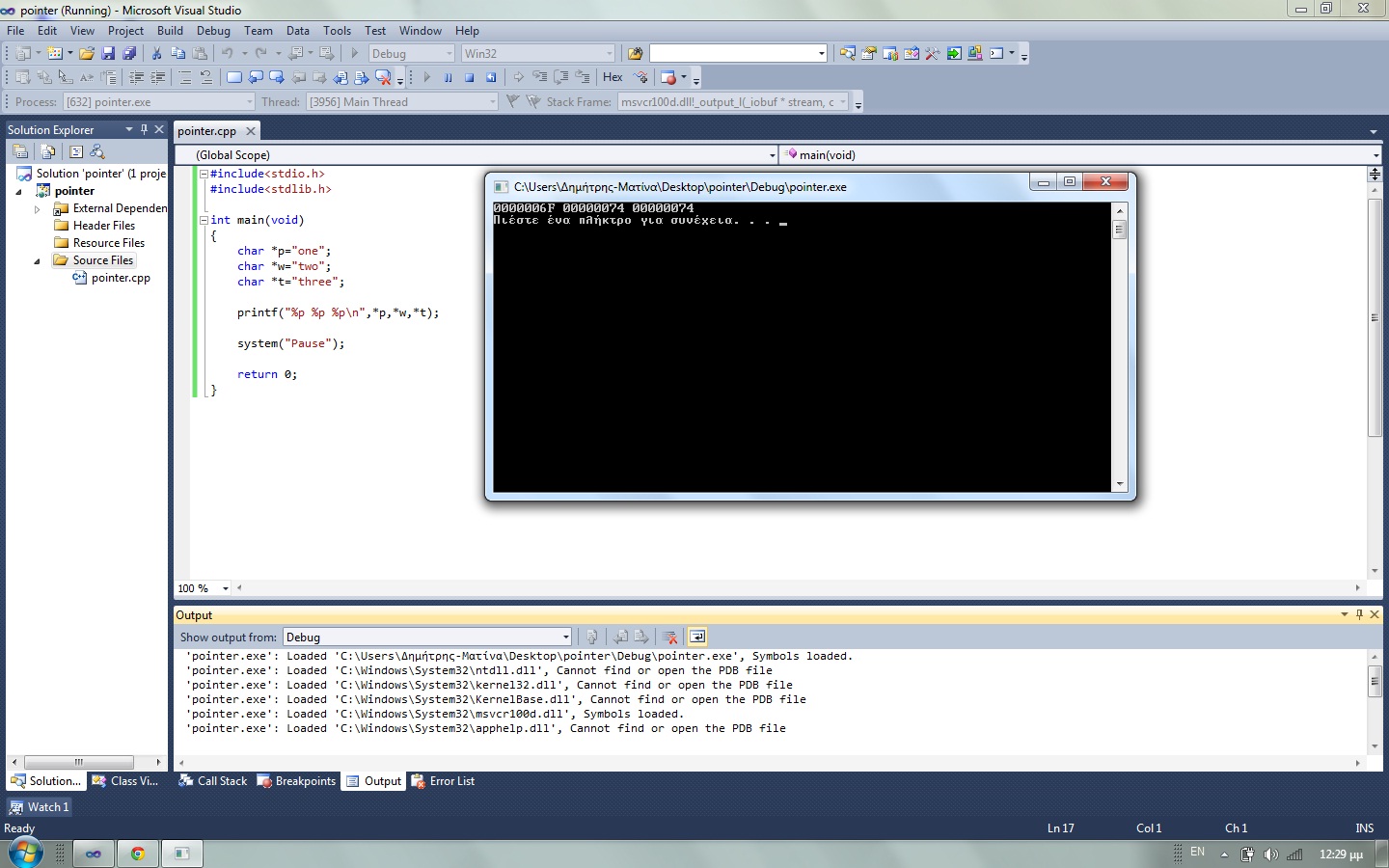
Task: Click the Save All icon
Action: pyautogui.click(x=129, y=54)
